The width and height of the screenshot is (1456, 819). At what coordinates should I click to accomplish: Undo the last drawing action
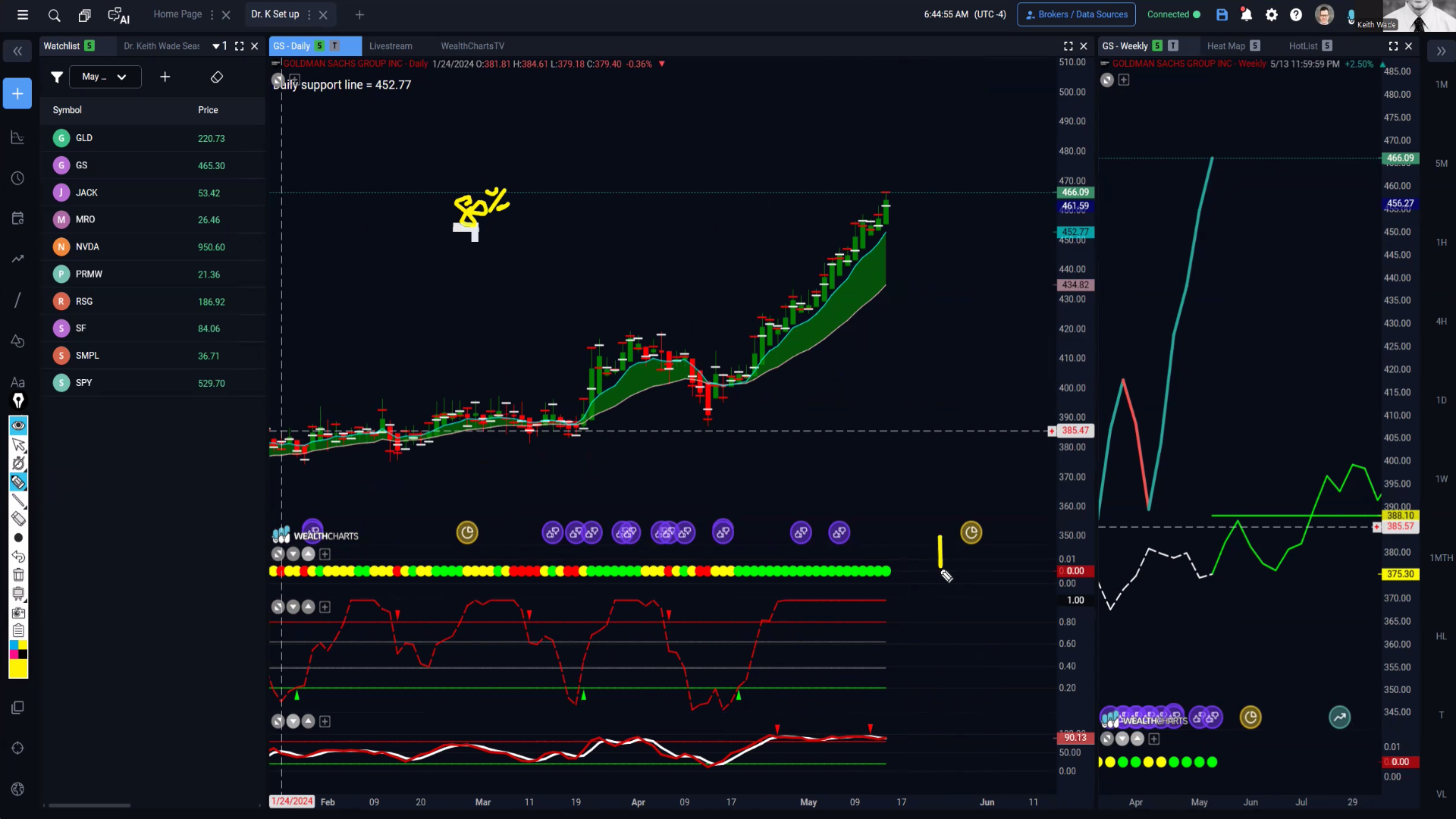[x=18, y=557]
